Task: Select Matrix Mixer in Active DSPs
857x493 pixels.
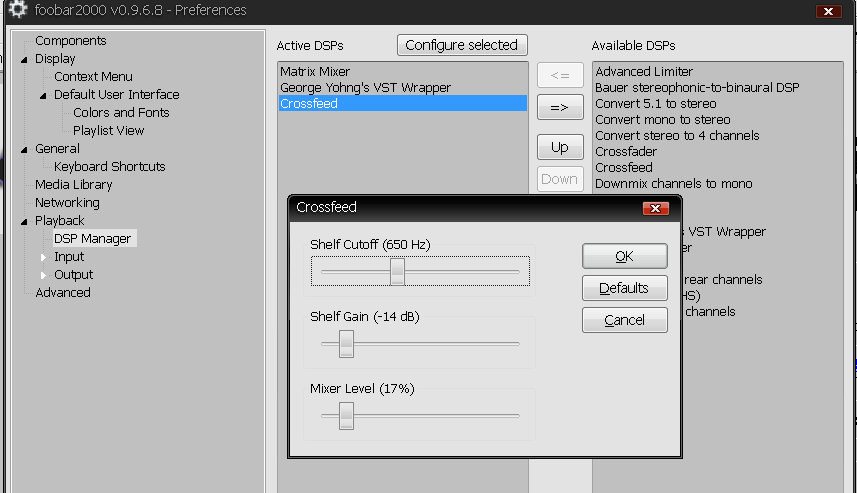Action: pyautogui.click(x=403, y=72)
